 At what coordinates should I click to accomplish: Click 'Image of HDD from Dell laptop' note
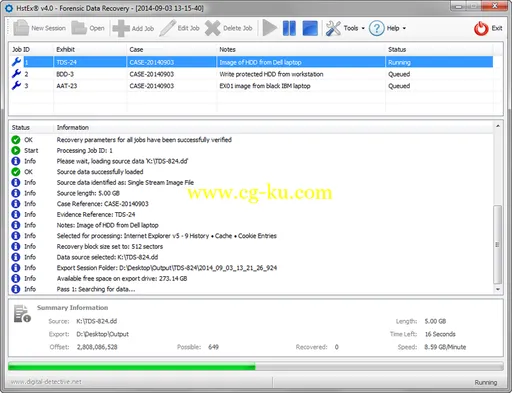[260, 62]
